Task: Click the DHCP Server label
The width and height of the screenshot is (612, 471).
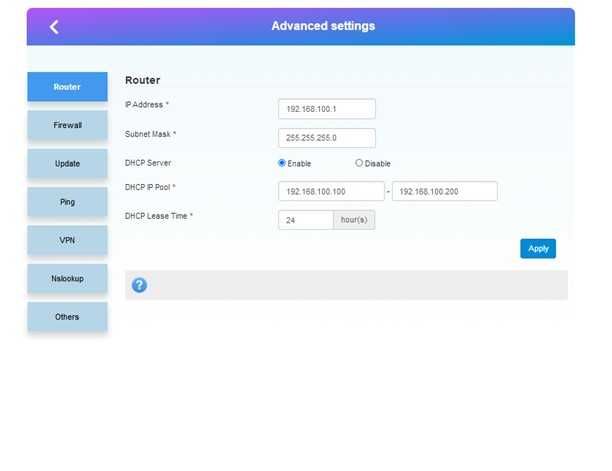Action: coord(148,163)
